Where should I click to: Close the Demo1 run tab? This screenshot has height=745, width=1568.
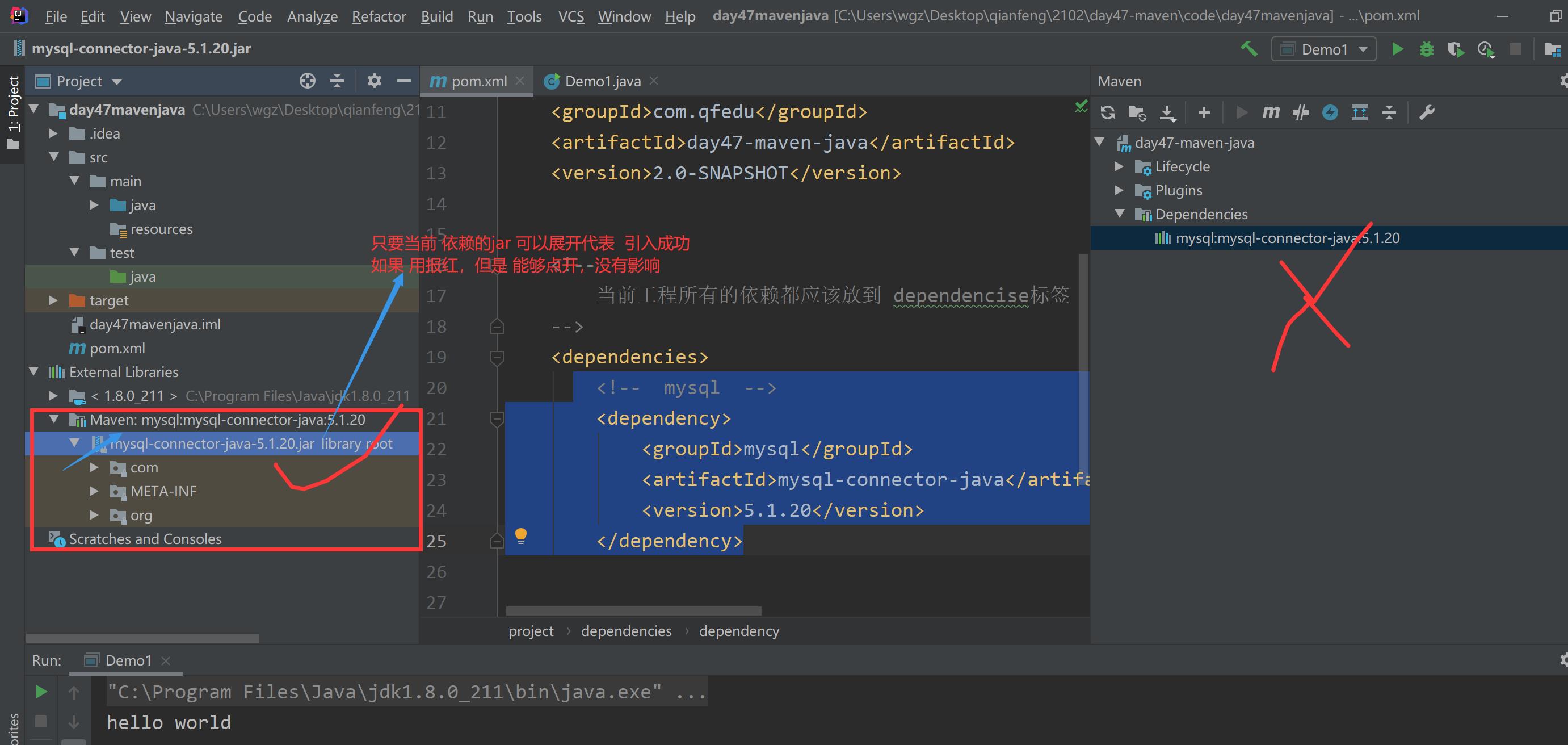pos(166,660)
